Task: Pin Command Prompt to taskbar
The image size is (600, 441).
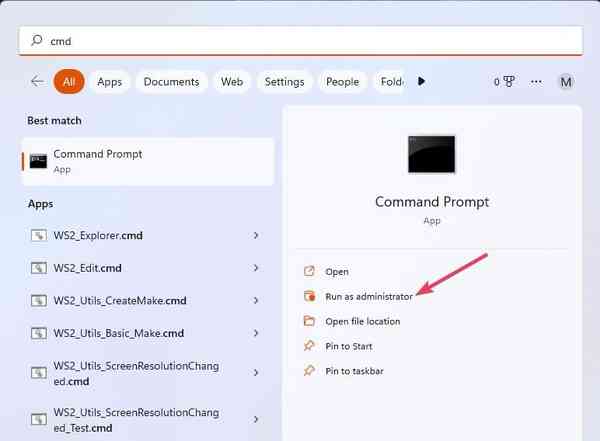Action: (354, 371)
